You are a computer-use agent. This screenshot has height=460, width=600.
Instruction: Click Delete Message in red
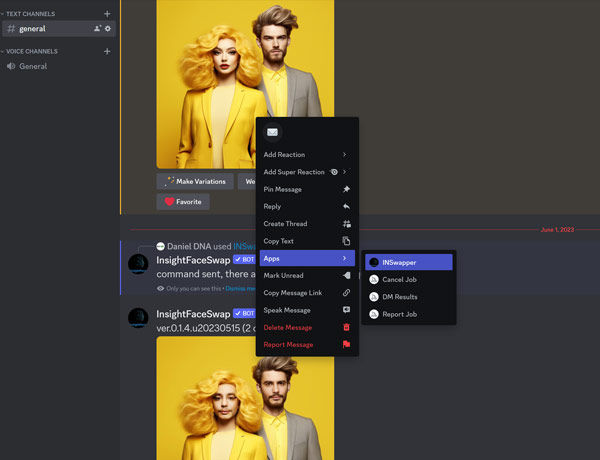[x=307, y=327]
